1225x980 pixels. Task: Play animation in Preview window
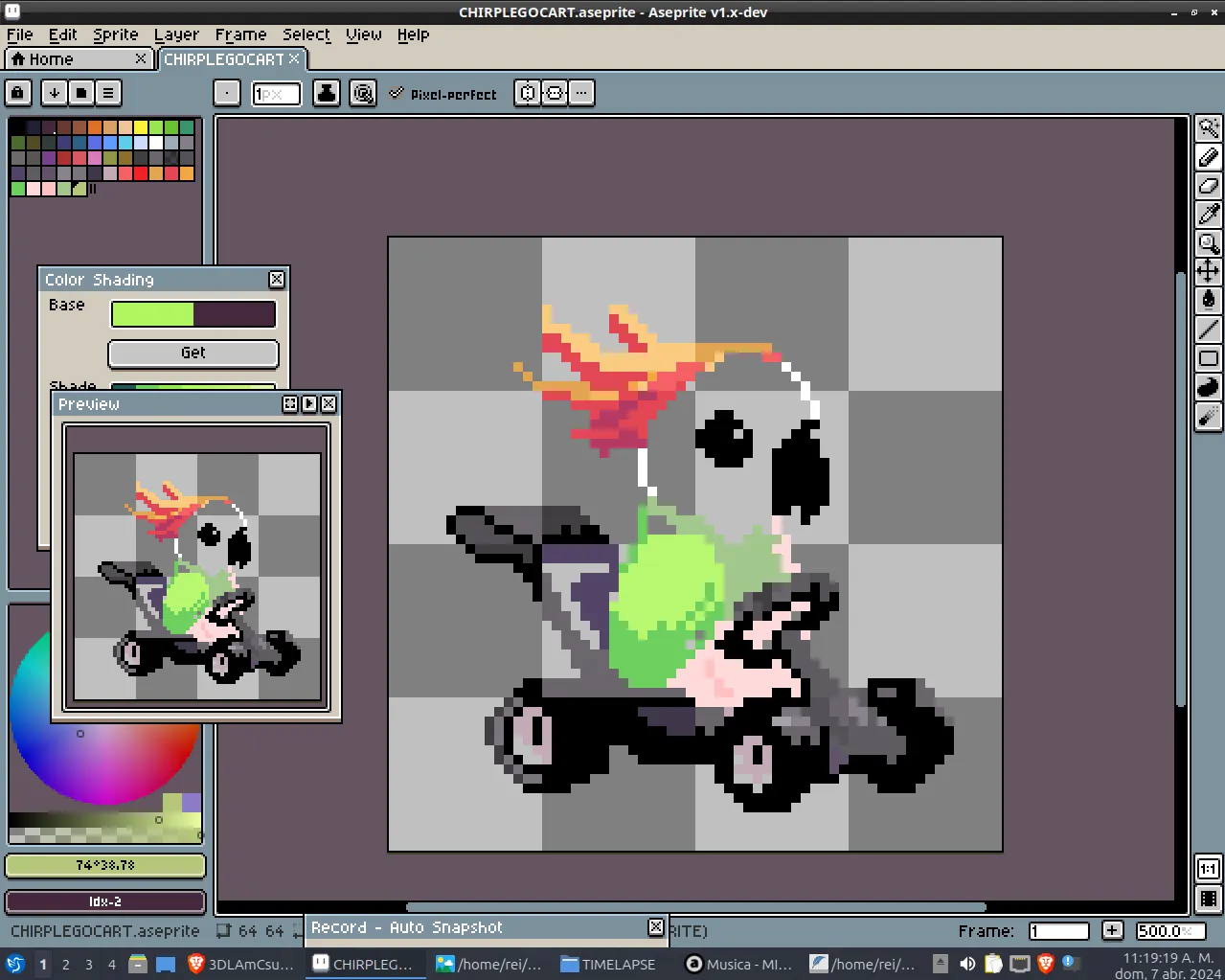coord(309,404)
